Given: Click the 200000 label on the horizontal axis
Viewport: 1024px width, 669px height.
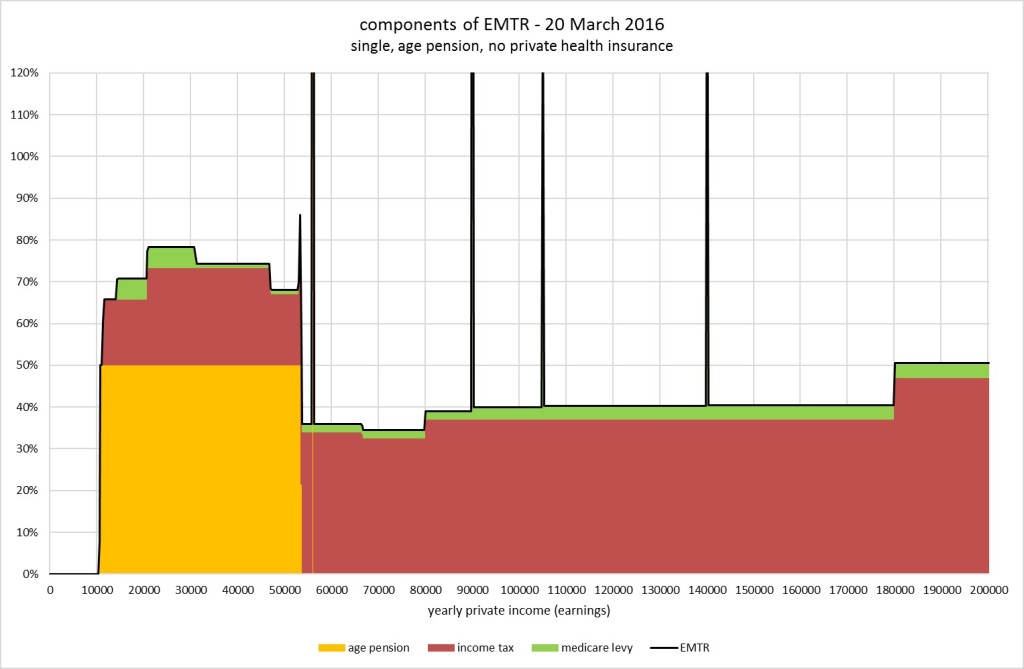Looking at the screenshot, I should [x=989, y=589].
